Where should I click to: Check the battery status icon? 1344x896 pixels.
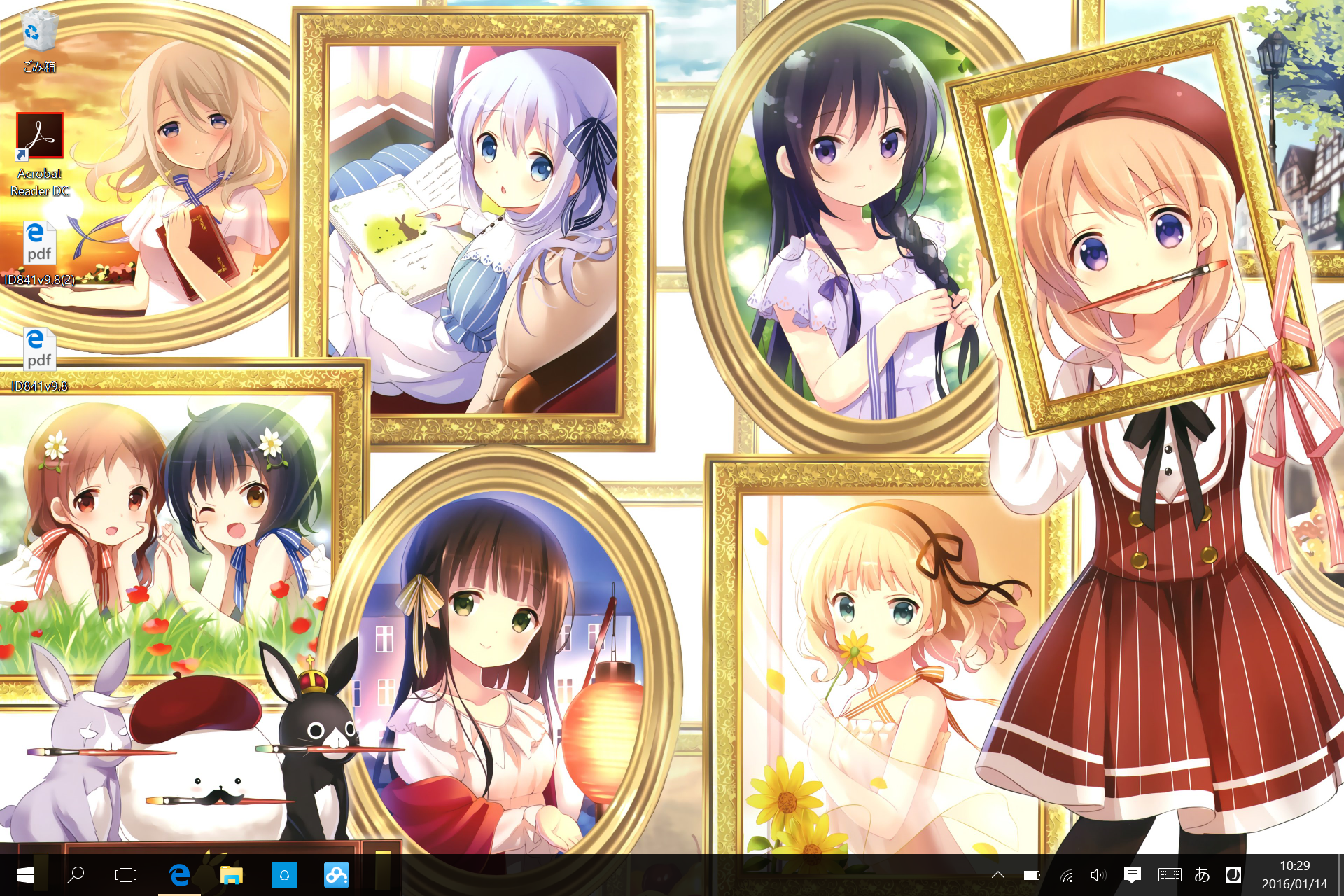[1032, 875]
